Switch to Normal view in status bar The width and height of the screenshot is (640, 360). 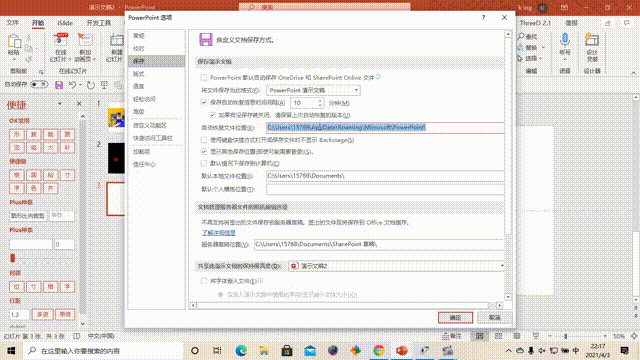pos(480,336)
